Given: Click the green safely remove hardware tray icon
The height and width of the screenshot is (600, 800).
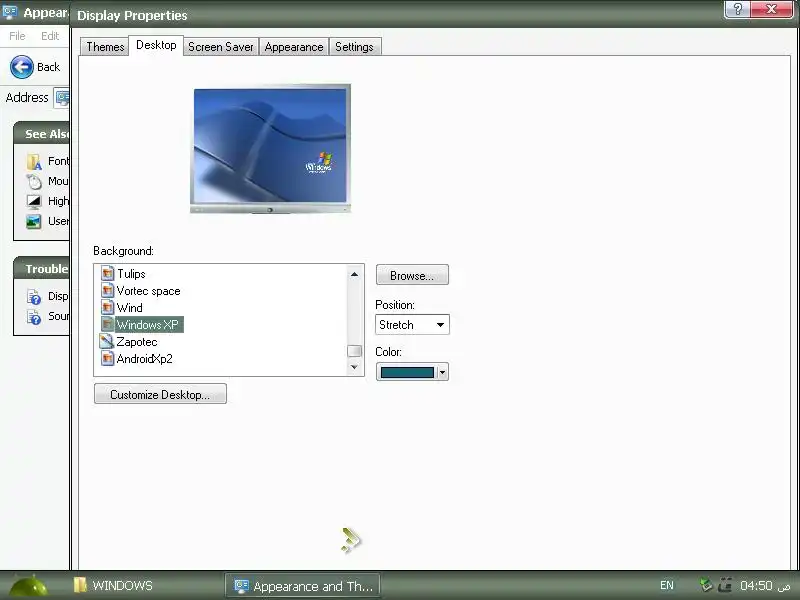Looking at the screenshot, I should coord(706,585).
